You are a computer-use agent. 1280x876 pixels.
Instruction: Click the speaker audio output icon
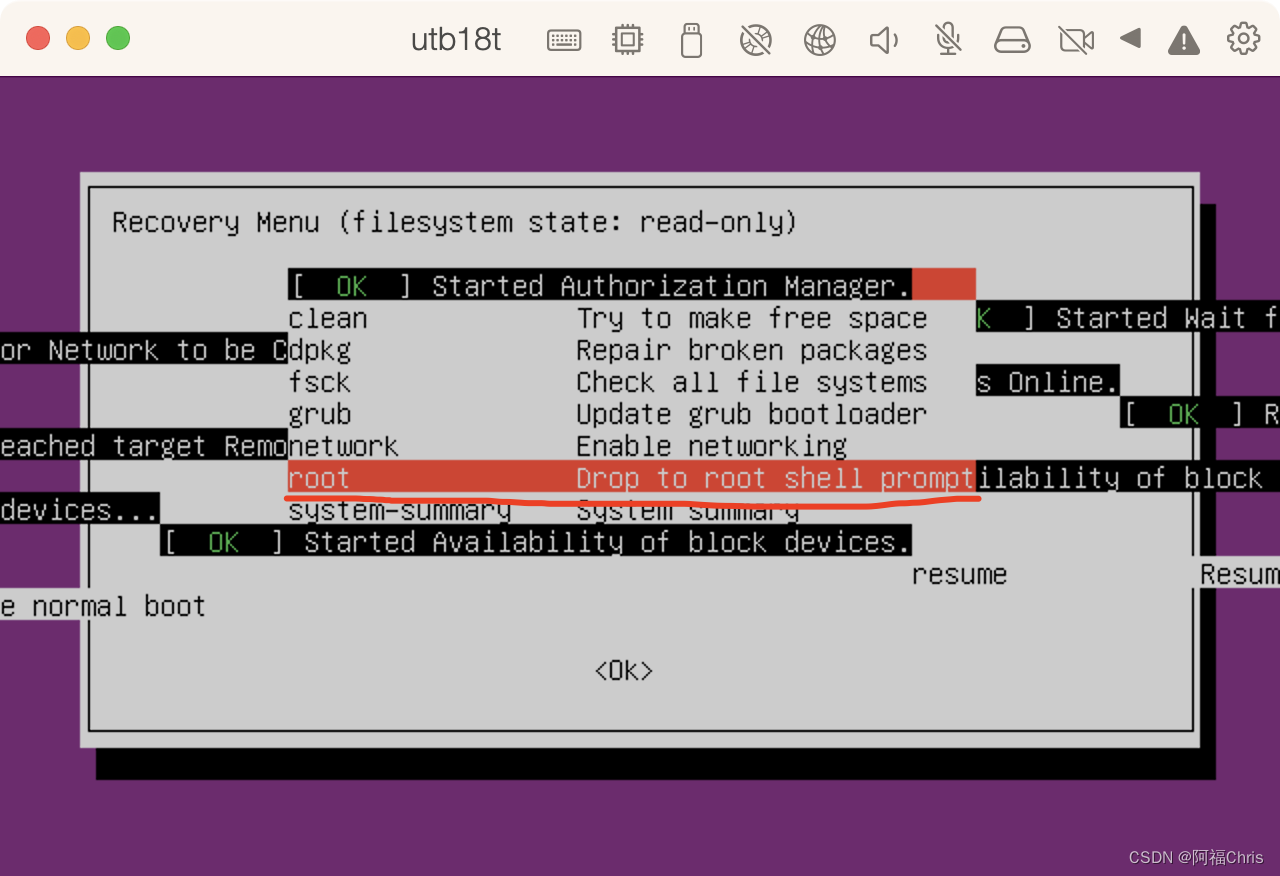point(883,40)
